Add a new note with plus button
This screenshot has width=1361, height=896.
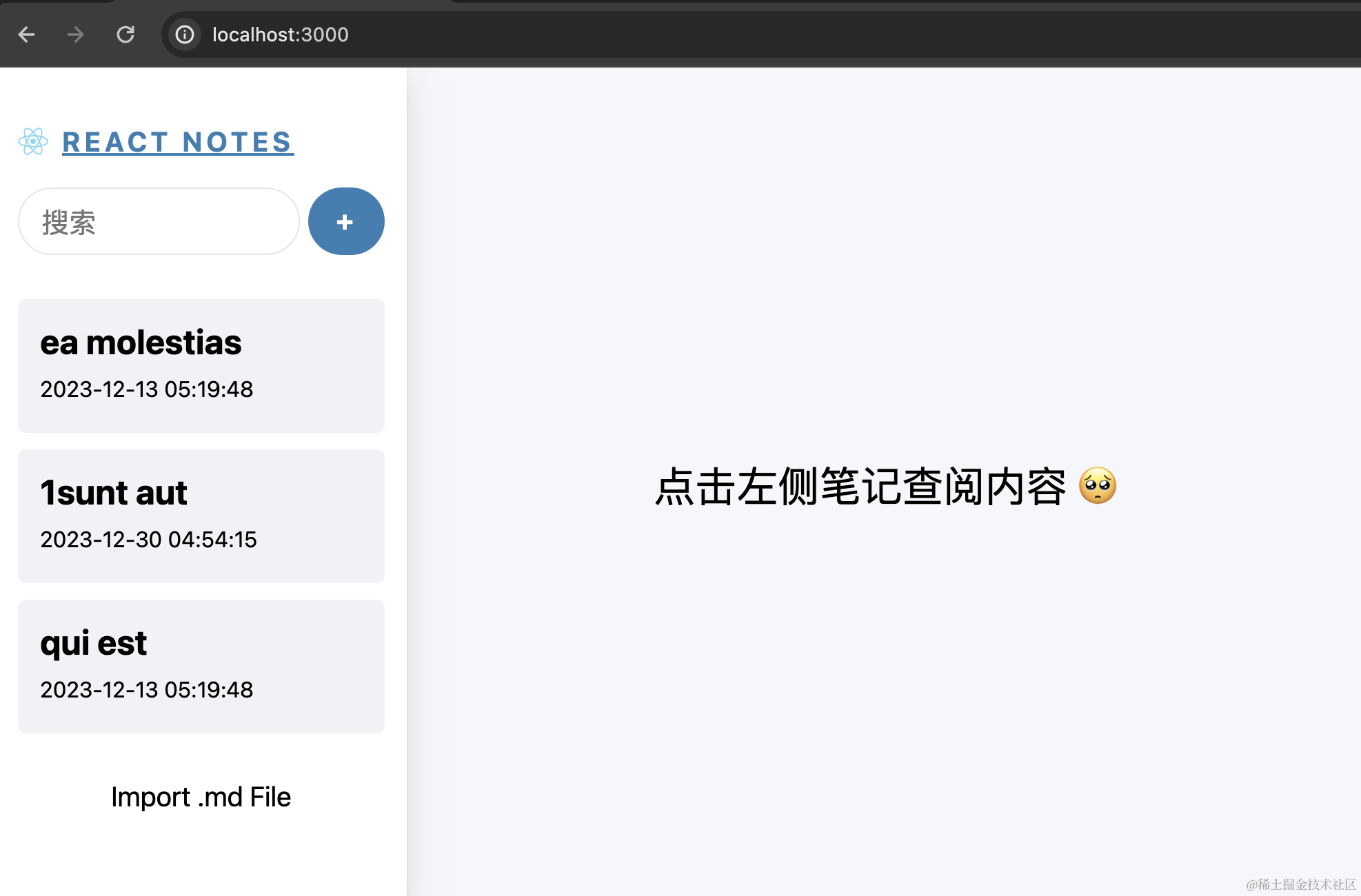pos(345,221)
